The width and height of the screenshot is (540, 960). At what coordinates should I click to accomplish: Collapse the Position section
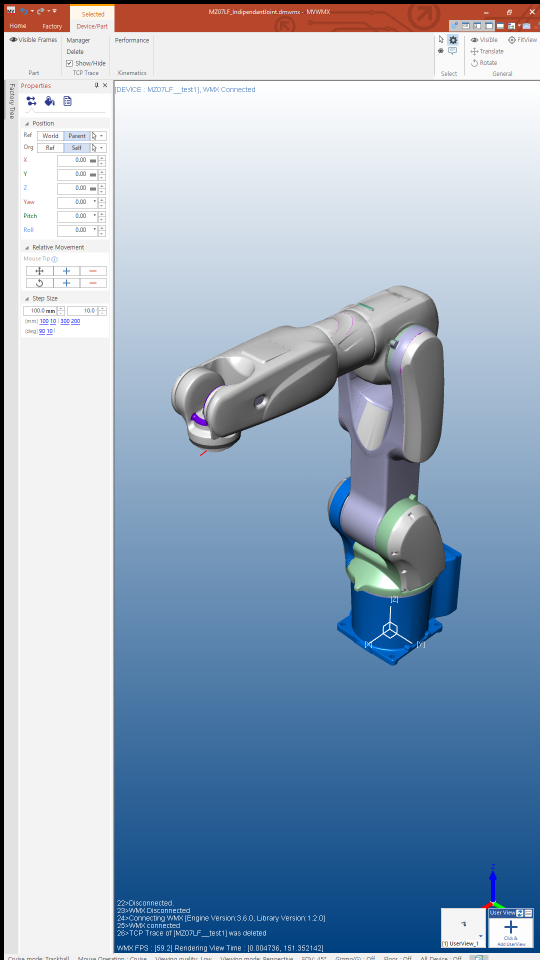[27, 124]
